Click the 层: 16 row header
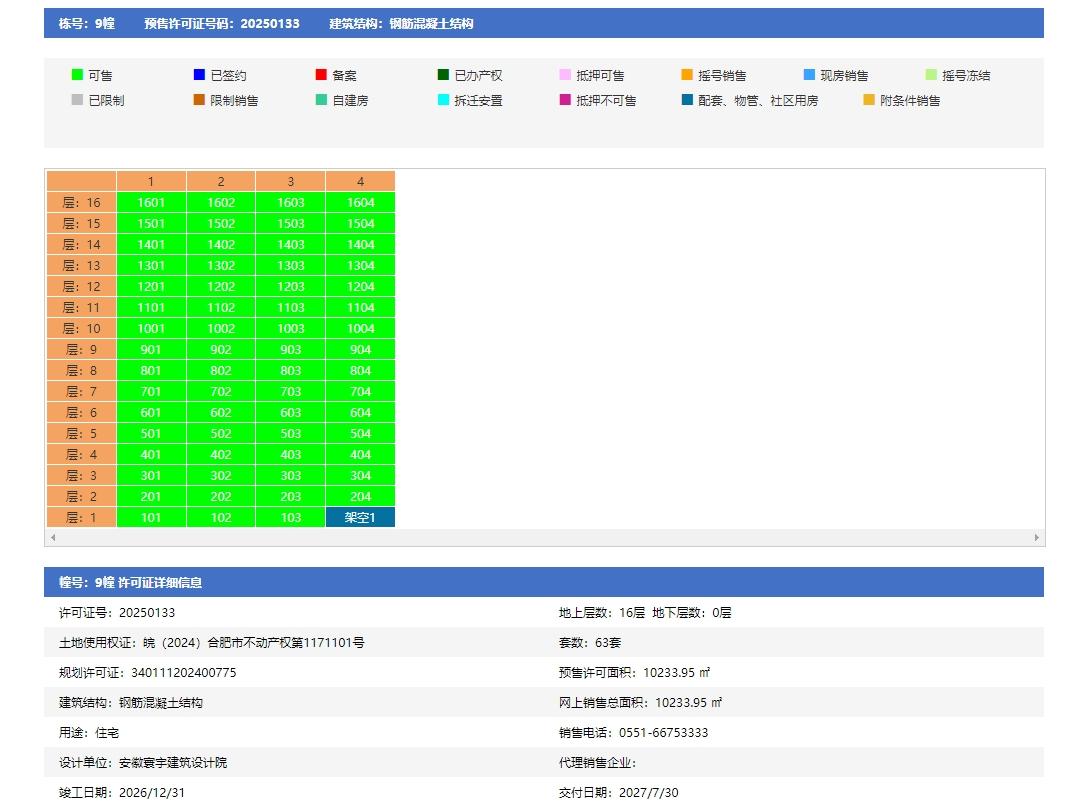This screenshot has height=810, width=1088. click(81, 203)
